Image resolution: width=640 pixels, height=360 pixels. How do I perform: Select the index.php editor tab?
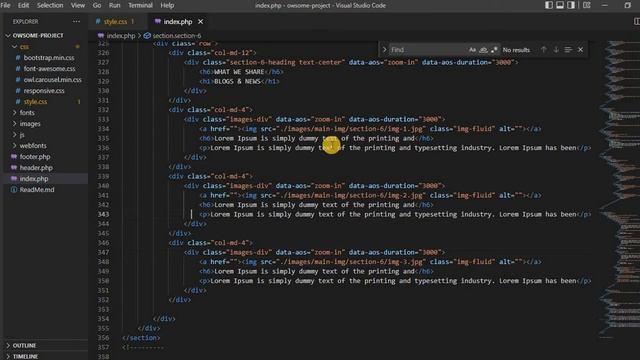point(178,22)
